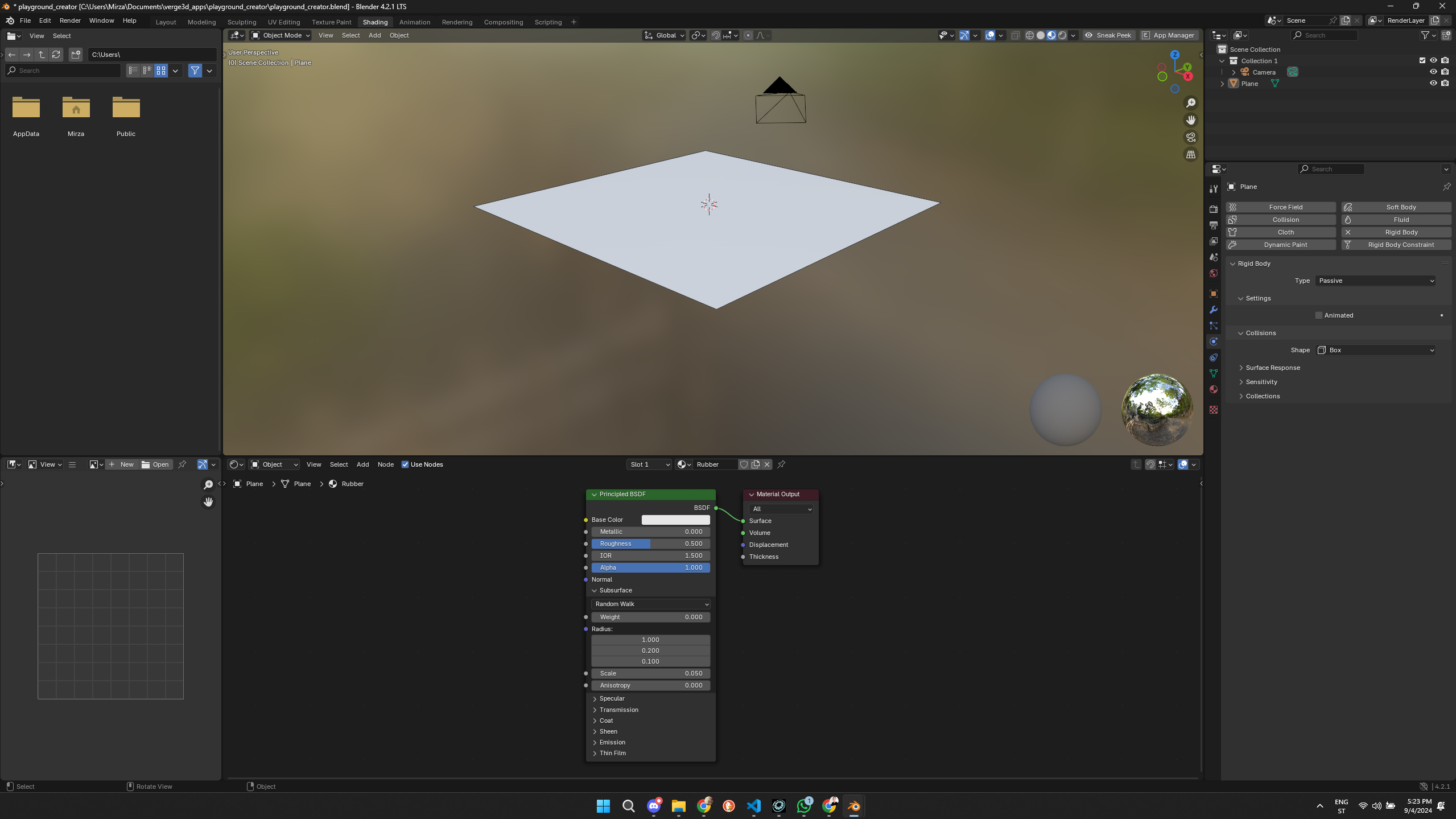Expand the Surface Response panel

pos(1273,368)
